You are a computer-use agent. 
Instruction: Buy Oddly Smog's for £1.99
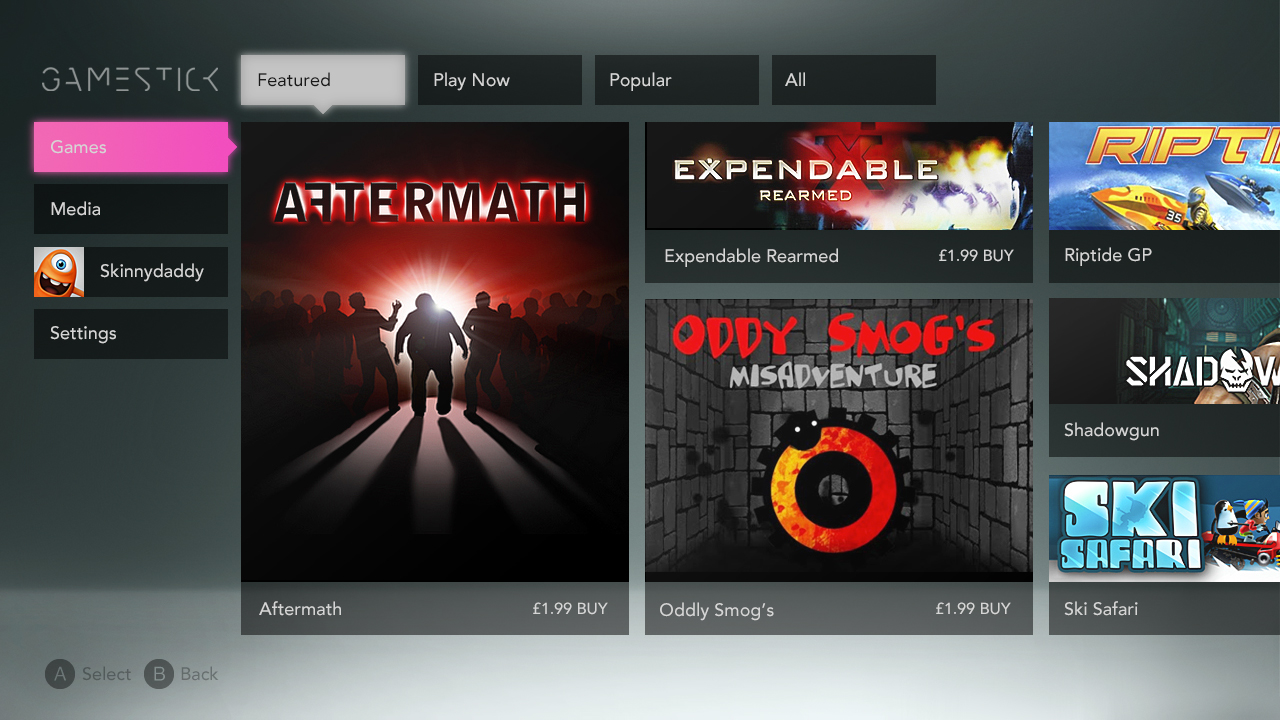973,608
